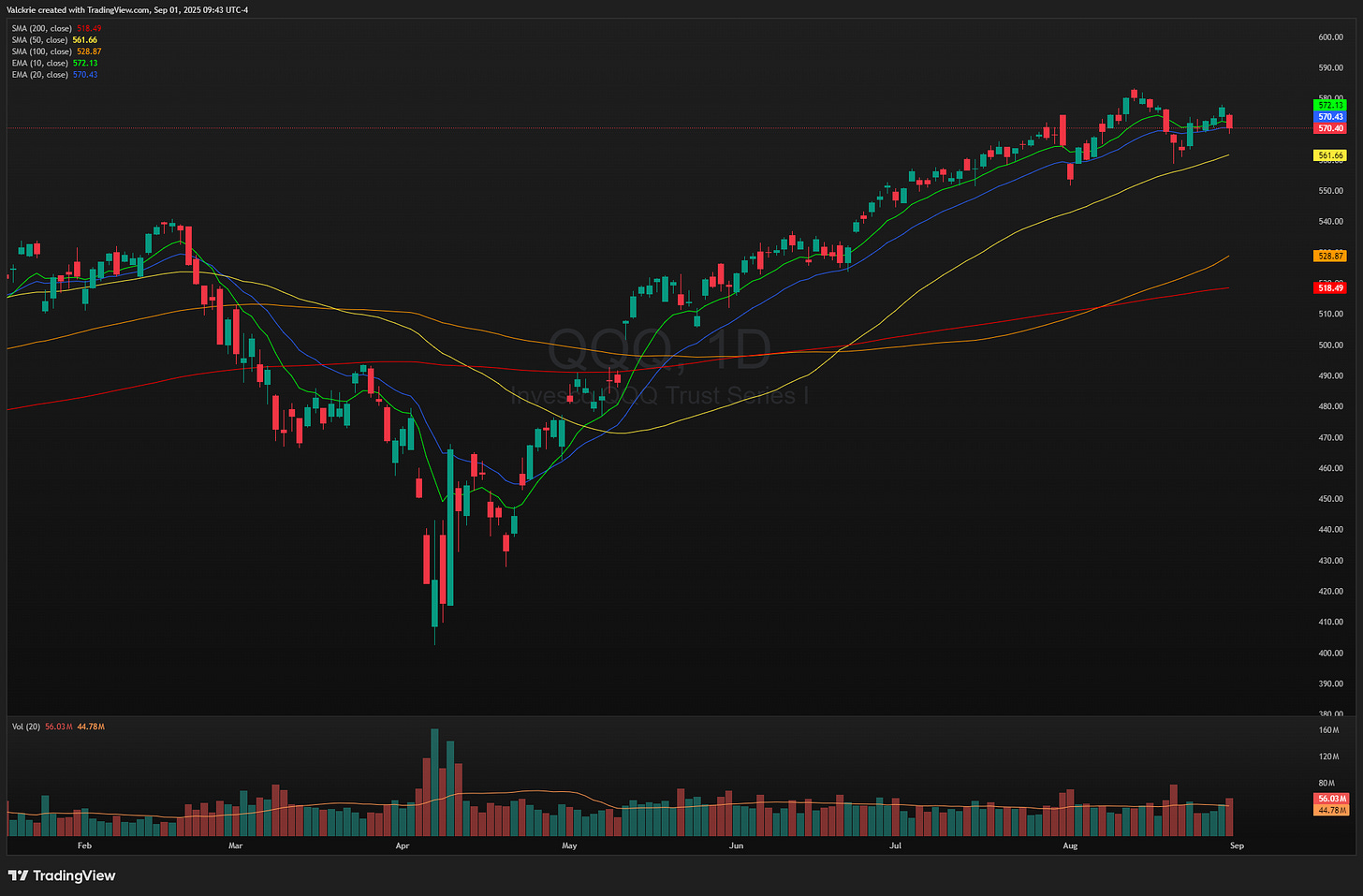Click the orange 528.87 price axis tag
This screenshot has width=1363, height=896.
point(1330,256)
